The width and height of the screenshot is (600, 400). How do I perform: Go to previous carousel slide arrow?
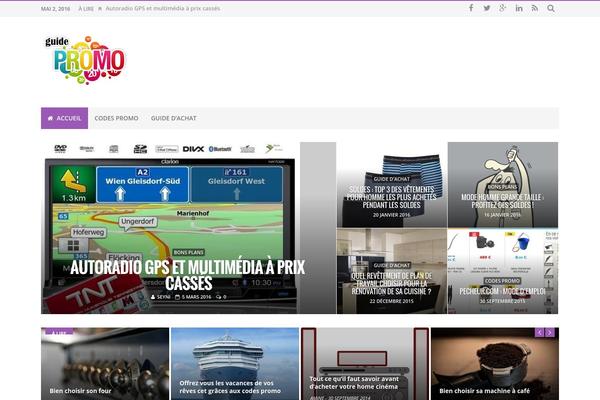coord(540,332)
